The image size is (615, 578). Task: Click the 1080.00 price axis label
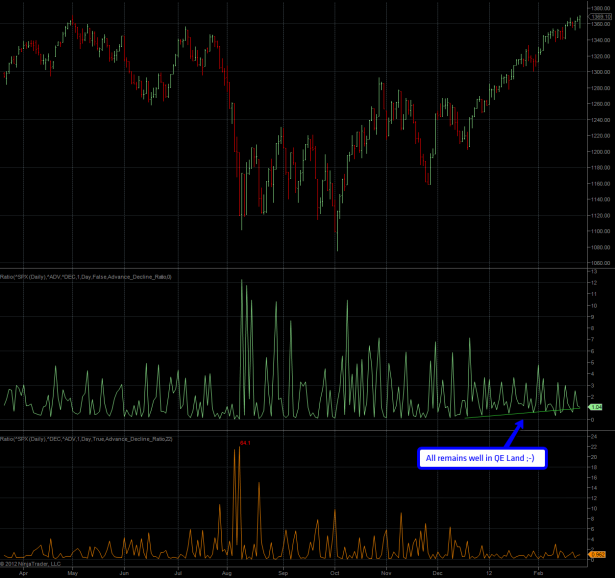click(600, 247)
